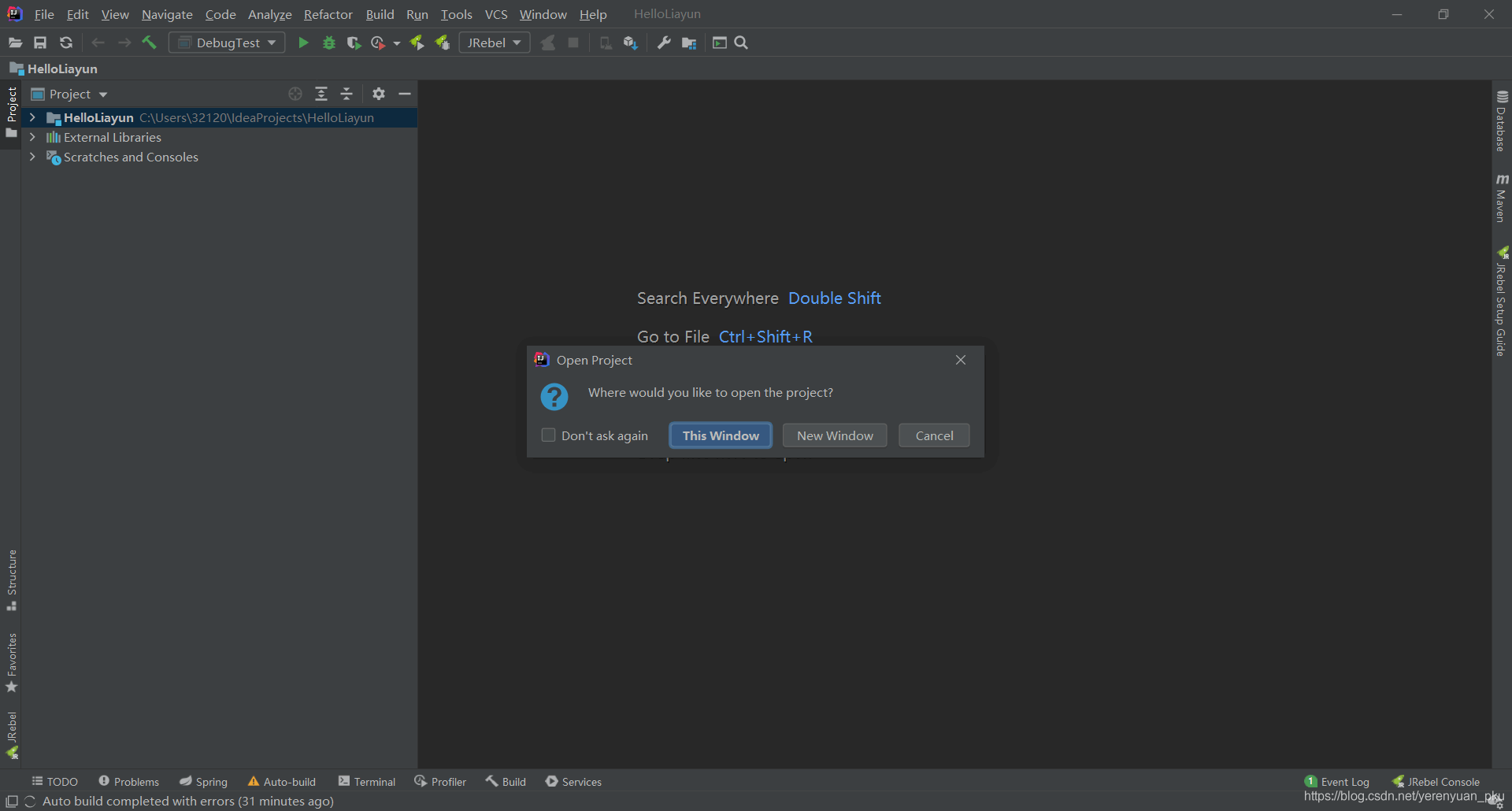1512x811 pixels.
Task: Navigate forward arrow in toolbar
Action: [x=124, y=43]
